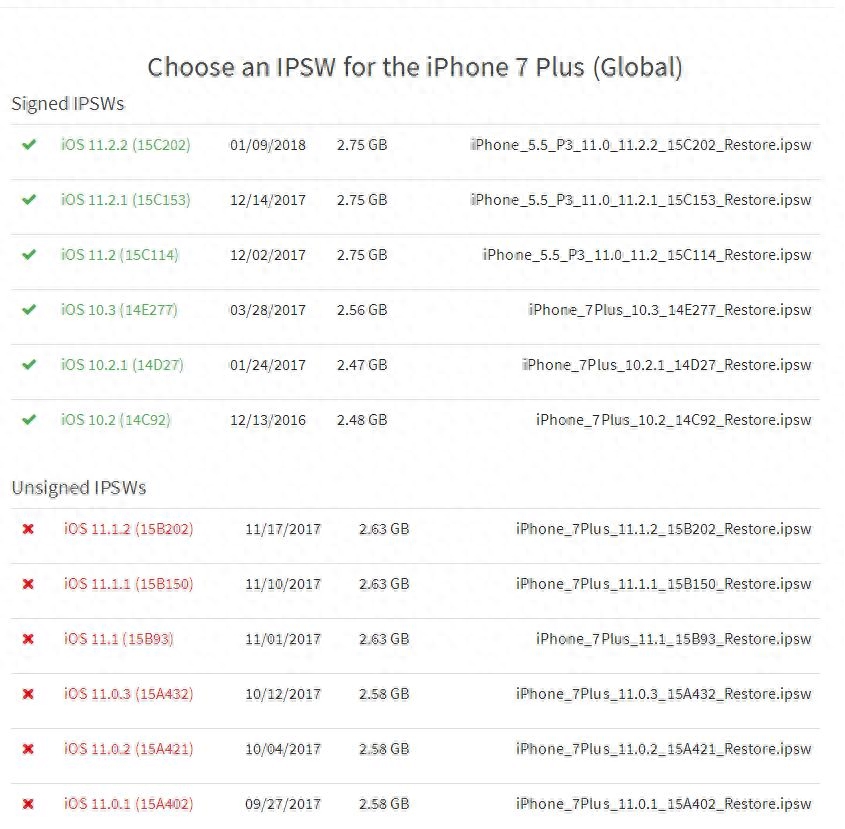Select iOS 11.0.3 (15A432) from unsigned IPSWs
Screen dimensions: 845x829
tap(128, 693)
